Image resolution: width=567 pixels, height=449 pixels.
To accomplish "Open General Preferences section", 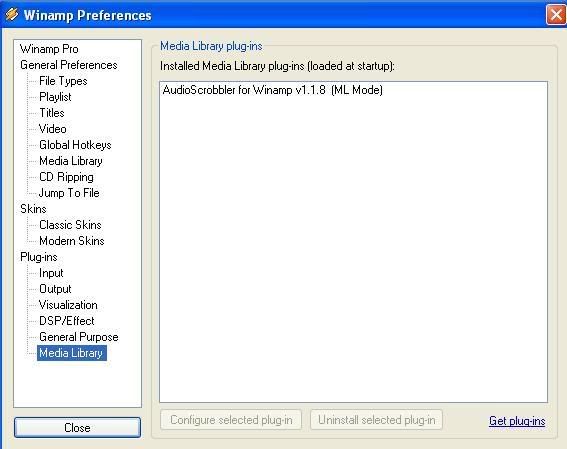I will pyautogui.click(x=69, y=65).
